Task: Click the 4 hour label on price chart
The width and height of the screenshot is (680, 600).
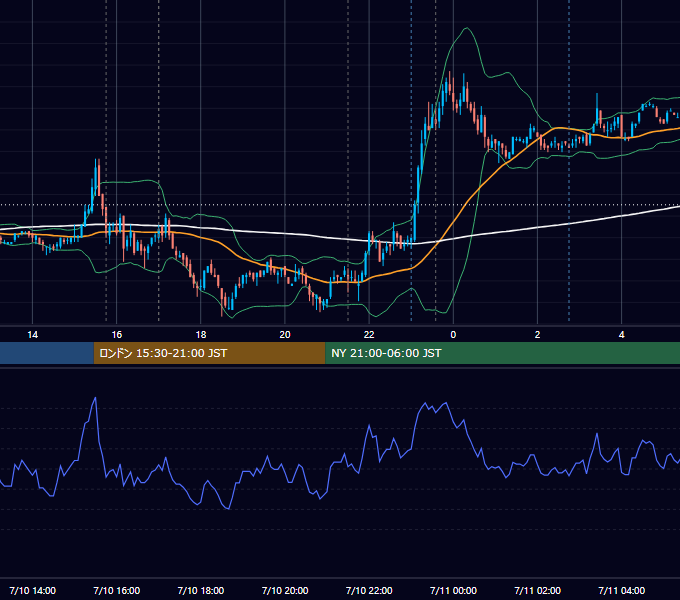Action: click(621, 335)
